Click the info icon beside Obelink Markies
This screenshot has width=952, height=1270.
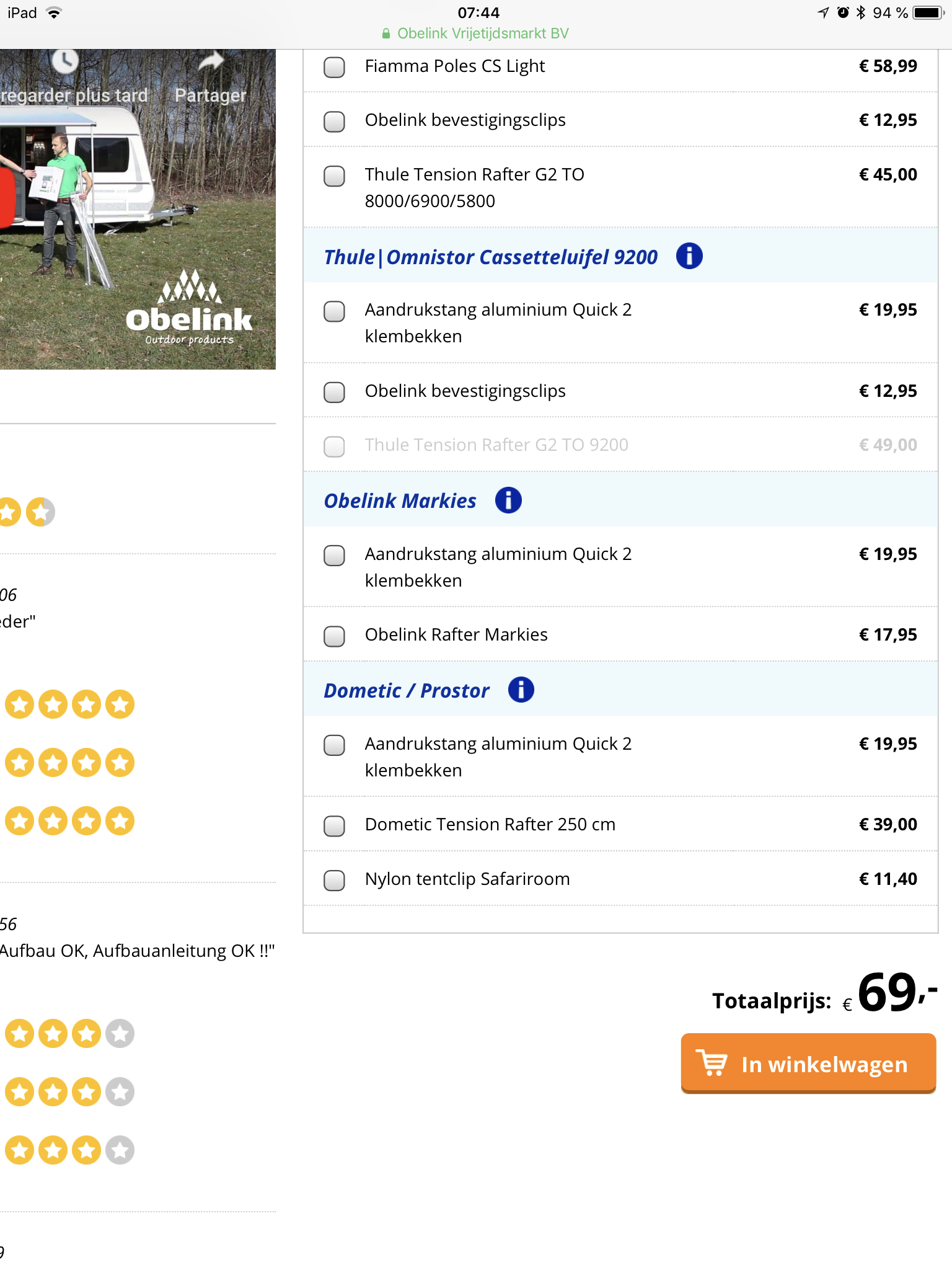508,500
